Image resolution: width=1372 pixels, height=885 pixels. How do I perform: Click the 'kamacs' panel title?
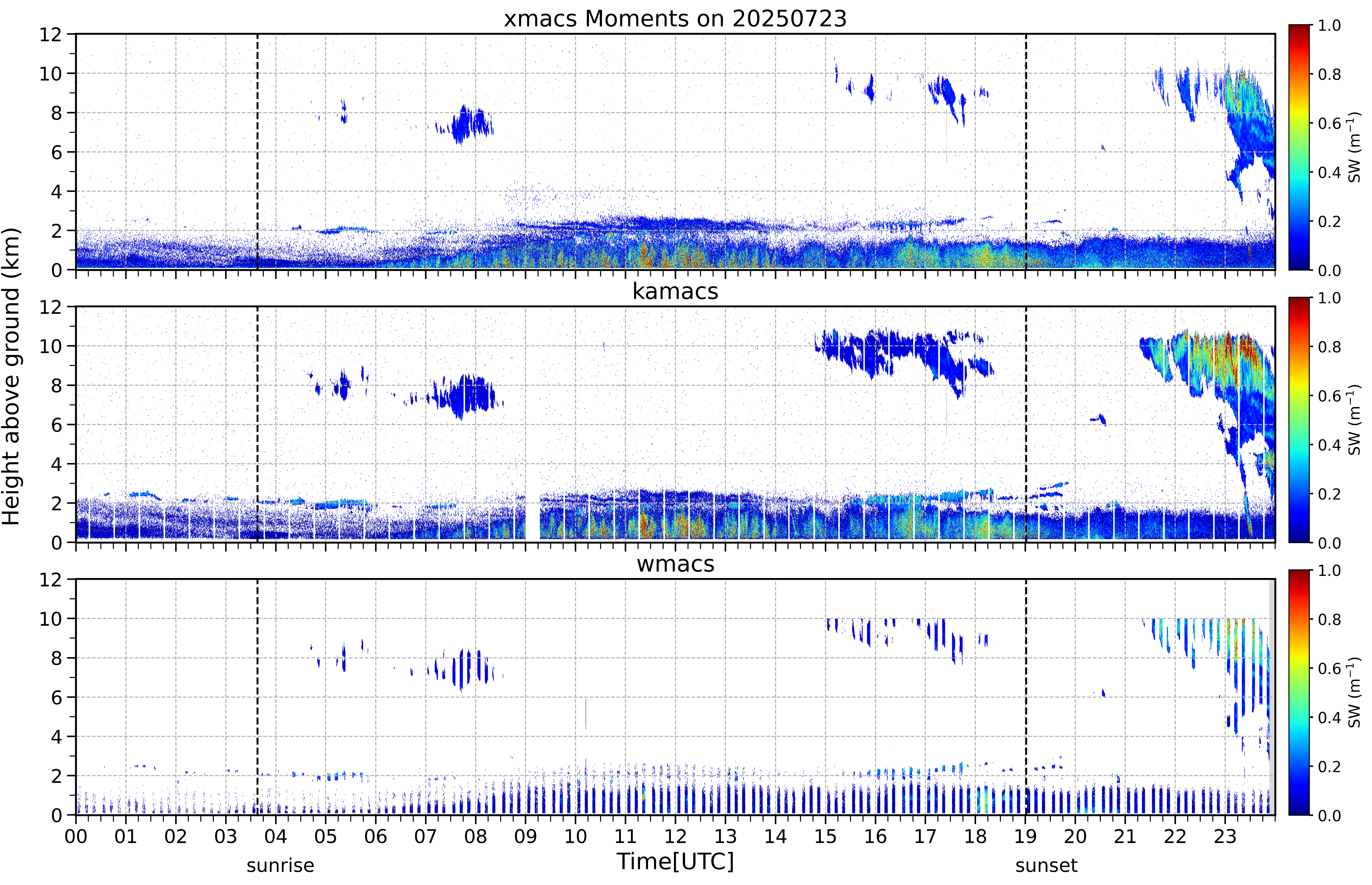coord(675,291)
